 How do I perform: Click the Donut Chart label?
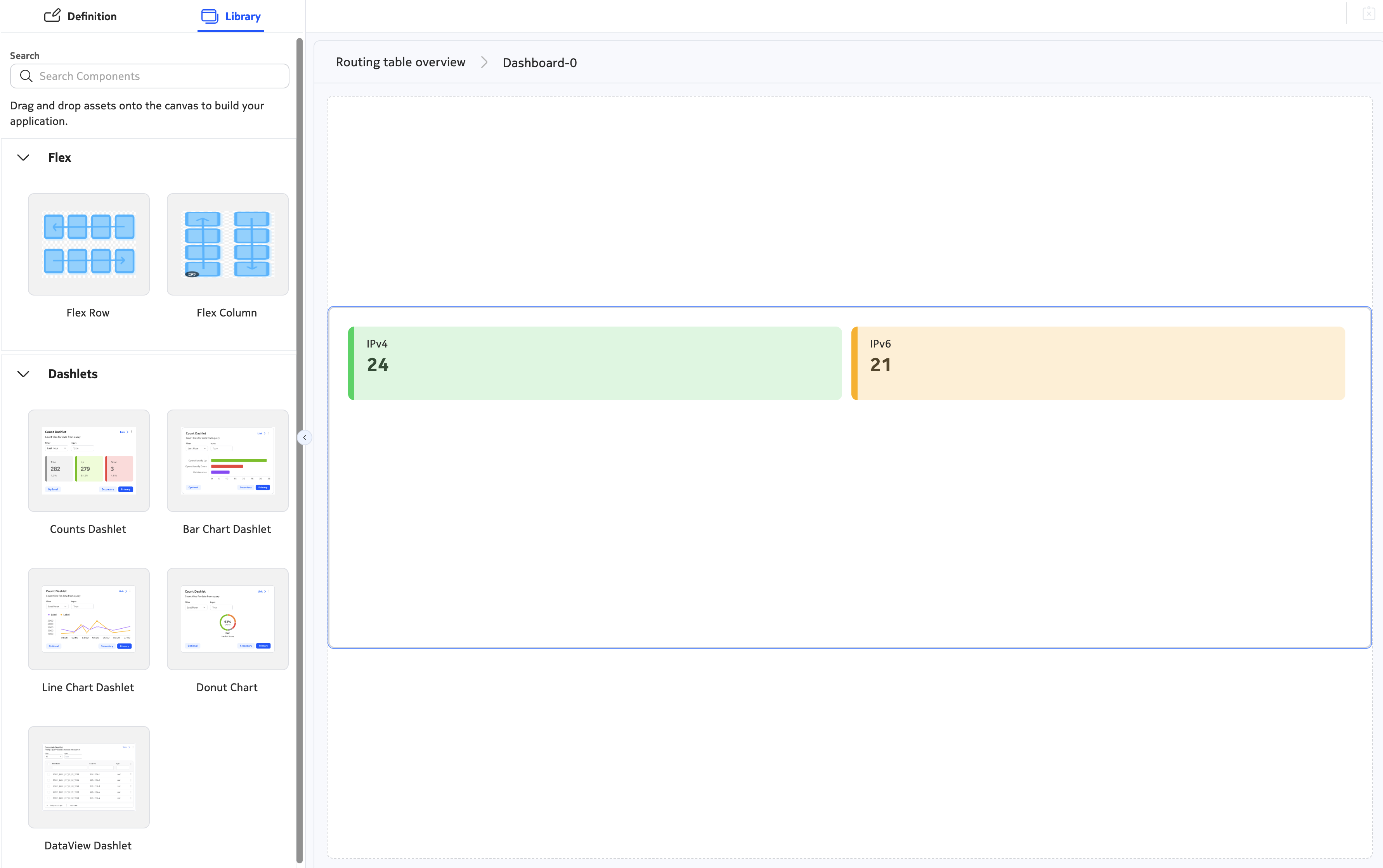pos(227,688)
